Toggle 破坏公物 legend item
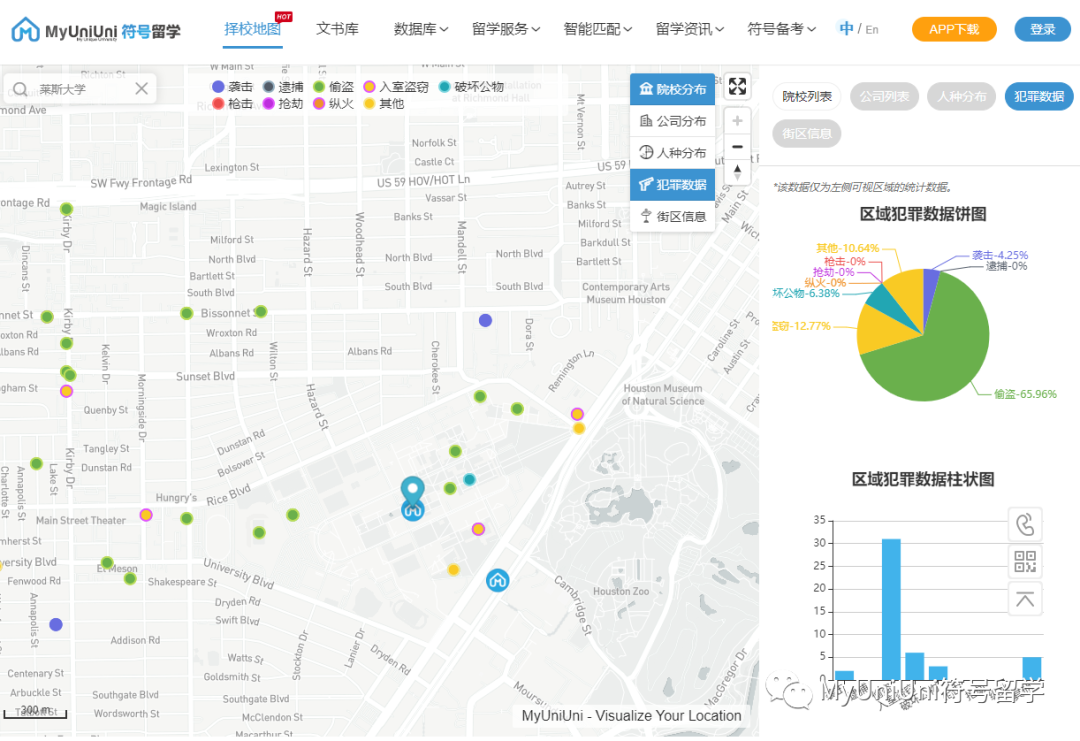Image resolution: width=1080 pixels, height=741 pixels. point(472,87)
